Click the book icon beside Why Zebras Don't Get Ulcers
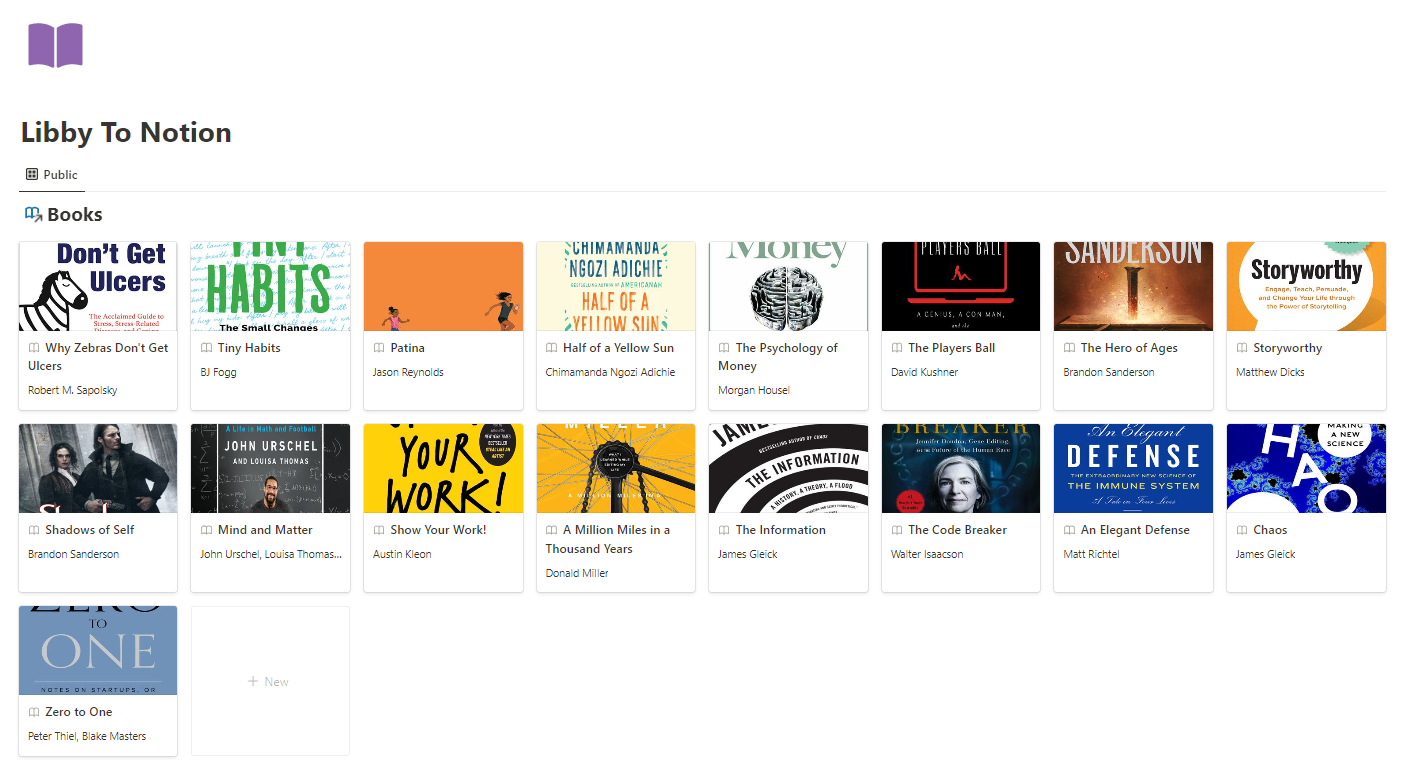1401x773 pixels. pyautogui.click(x=34, y=348)
